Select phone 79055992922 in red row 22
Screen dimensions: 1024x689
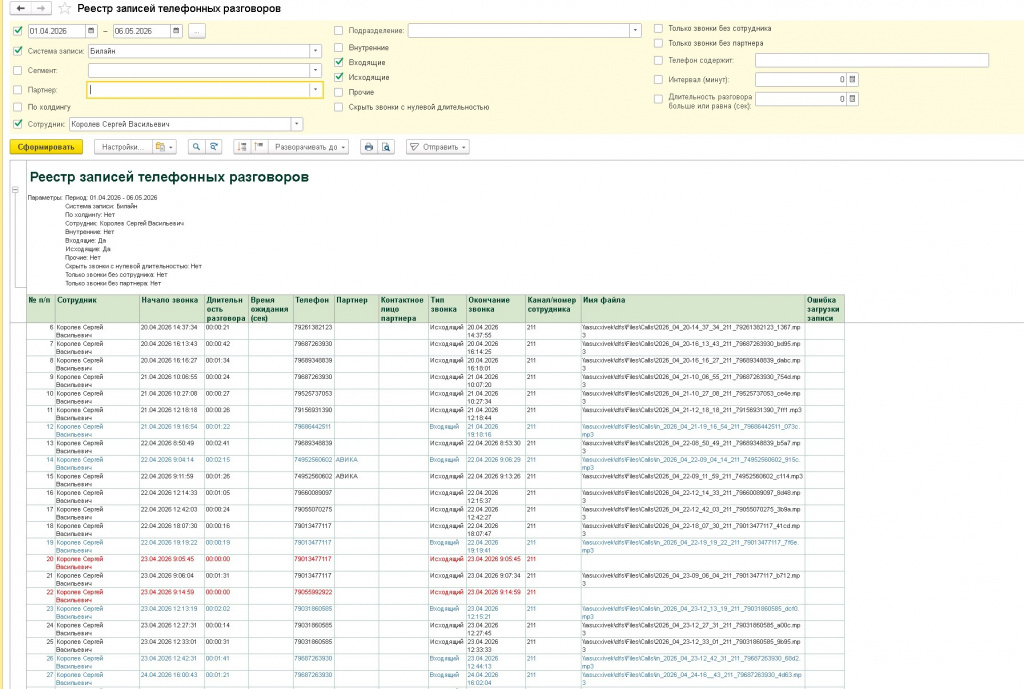[313, 592]
